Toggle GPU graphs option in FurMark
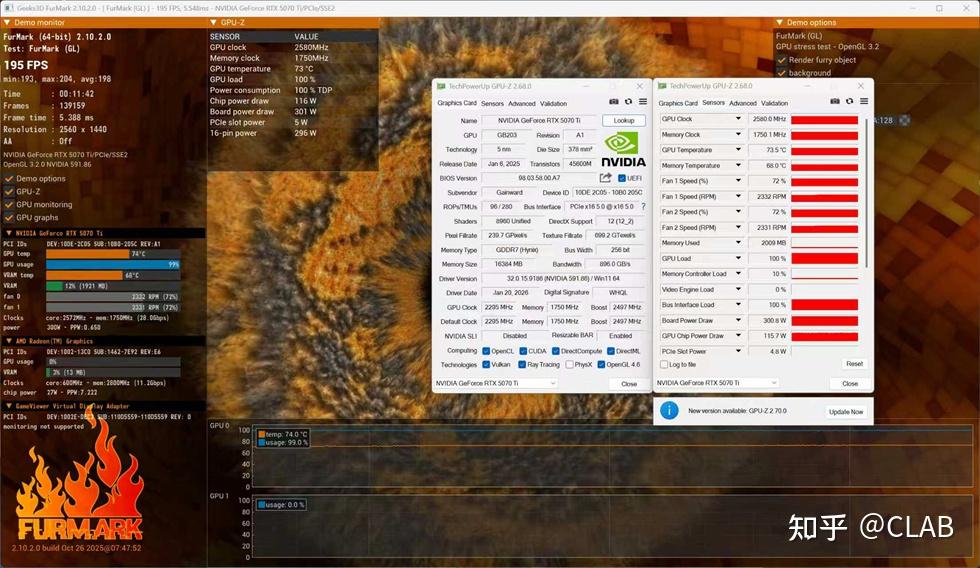Viewport: 980px width, 568px height. tap(9, 217)
